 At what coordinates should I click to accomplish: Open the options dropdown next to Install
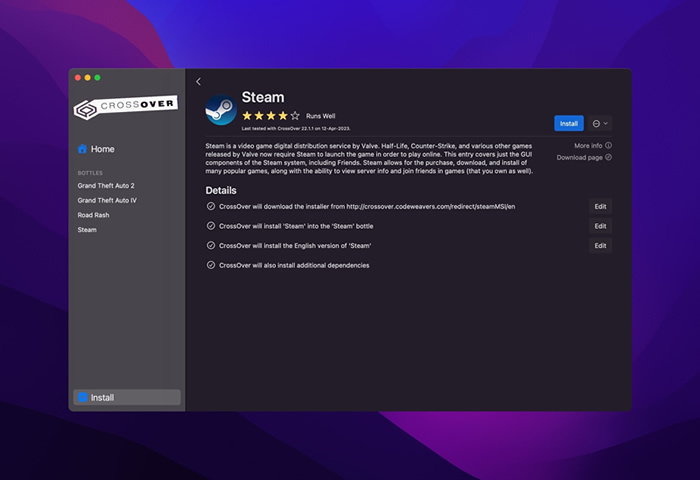click(x=600, y=123)
